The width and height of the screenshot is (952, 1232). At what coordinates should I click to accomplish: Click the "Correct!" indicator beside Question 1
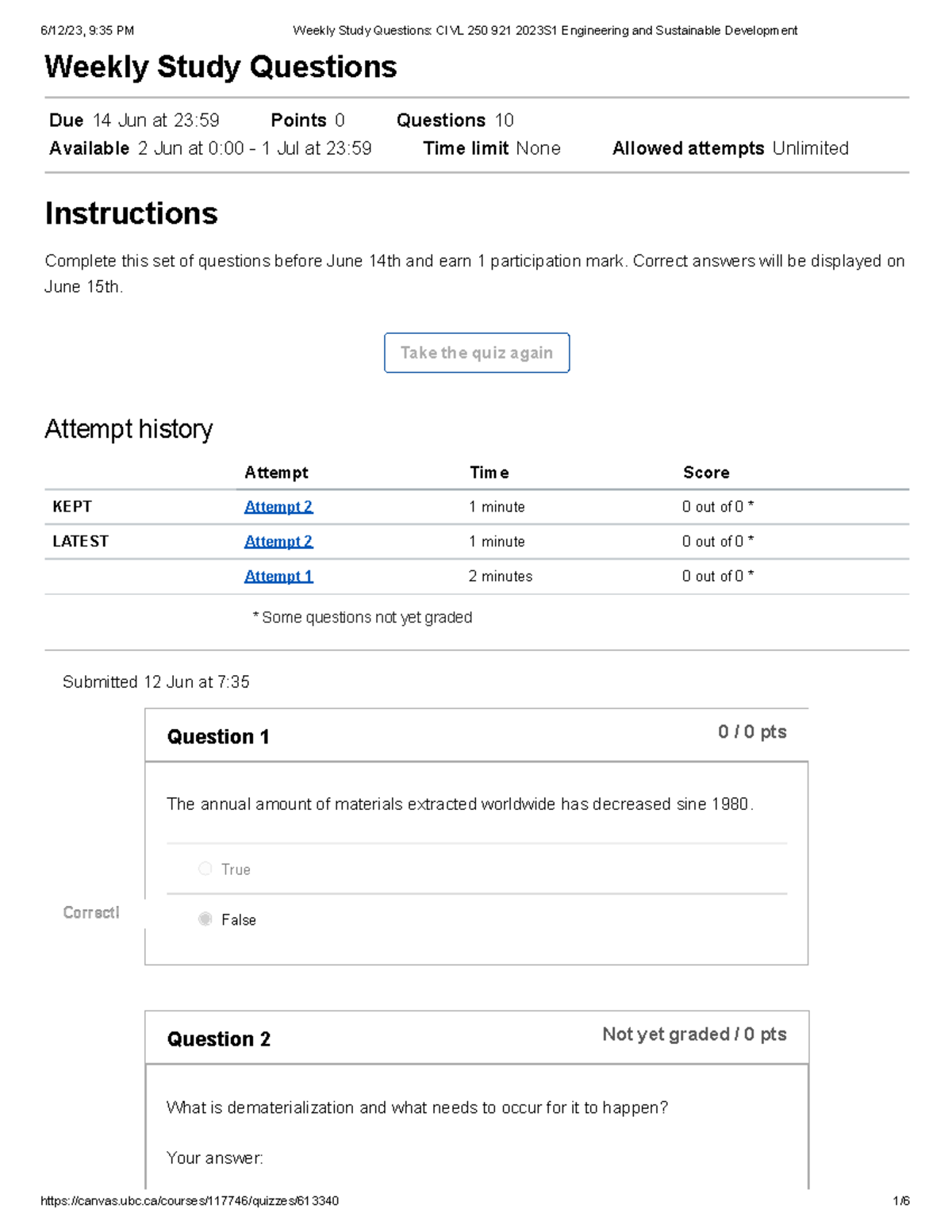pyautogui.click(x=90, y=913)
